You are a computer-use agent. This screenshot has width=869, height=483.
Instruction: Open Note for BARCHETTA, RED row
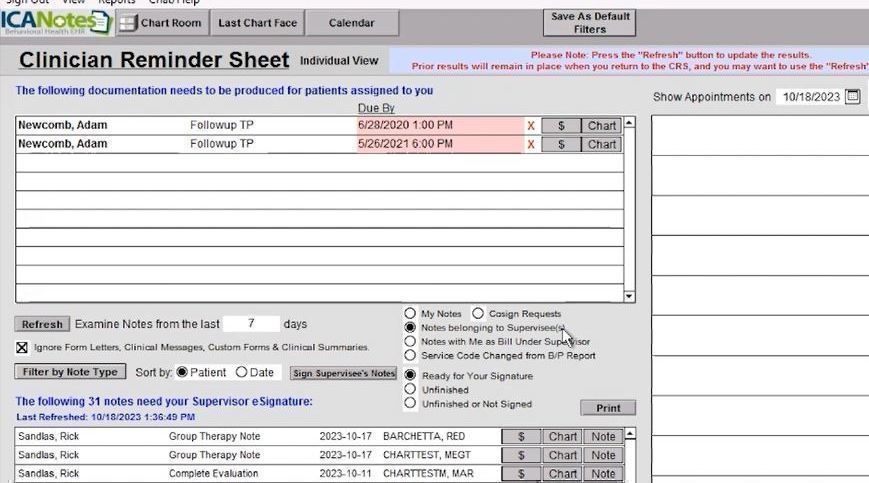[603, 436]
